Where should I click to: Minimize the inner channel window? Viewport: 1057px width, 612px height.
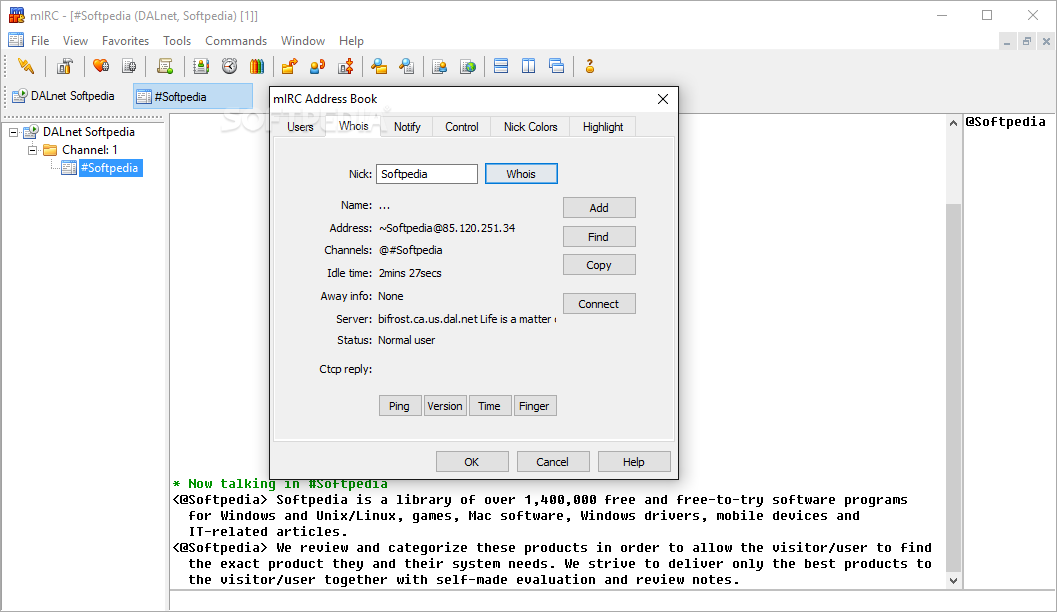[1007, 41]
